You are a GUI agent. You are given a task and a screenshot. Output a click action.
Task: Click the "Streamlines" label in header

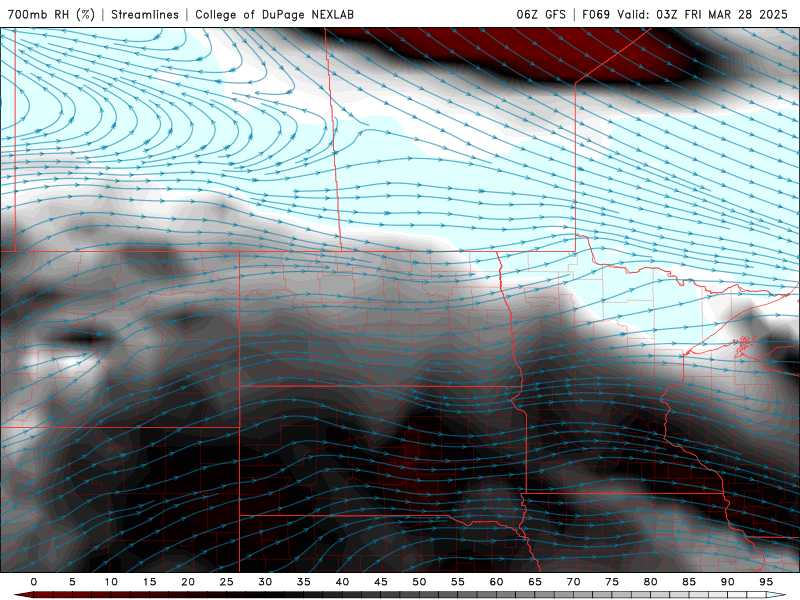145,14
